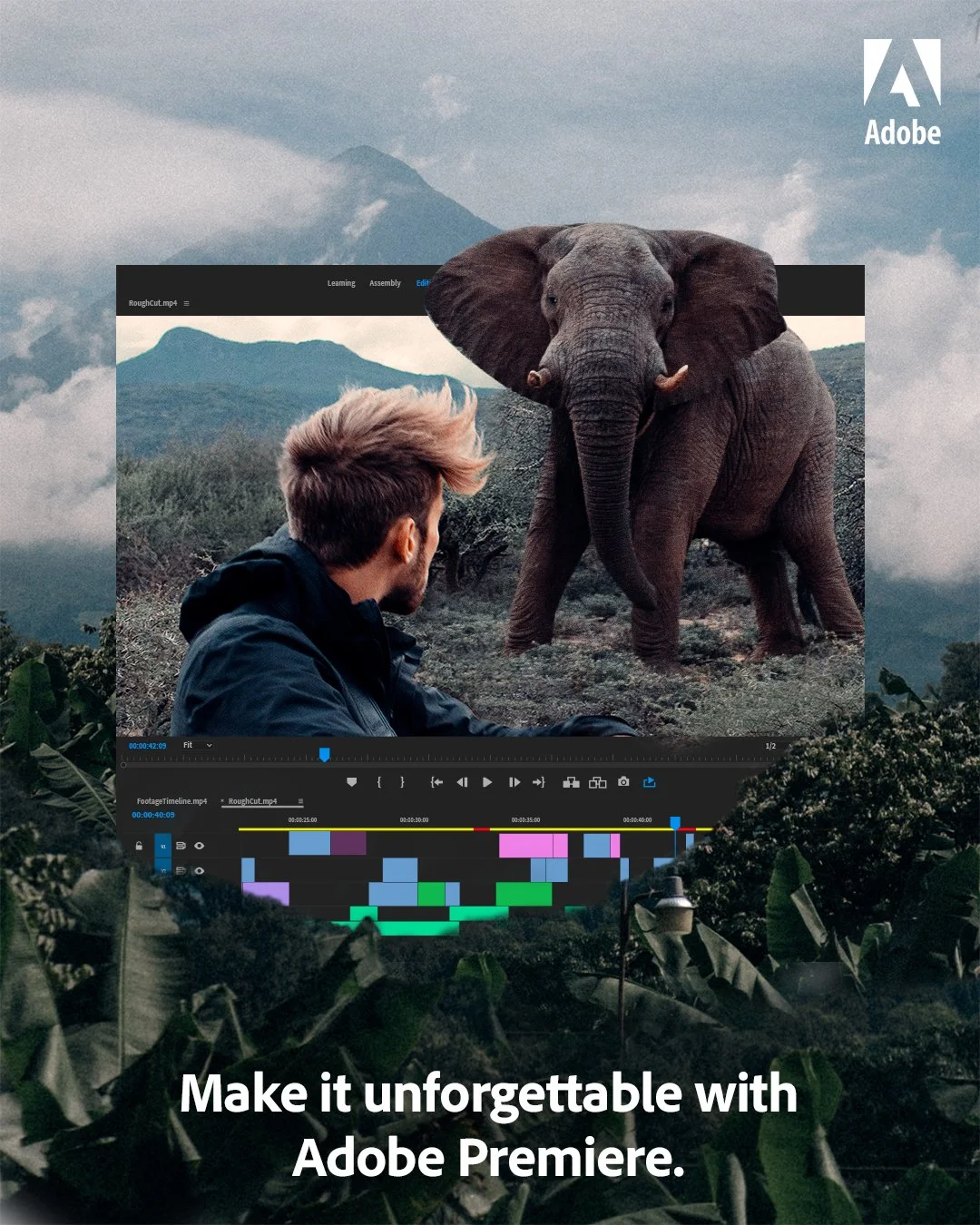
Task: Select the RoughCut.mp4 timeline tab
Action: 252,801
